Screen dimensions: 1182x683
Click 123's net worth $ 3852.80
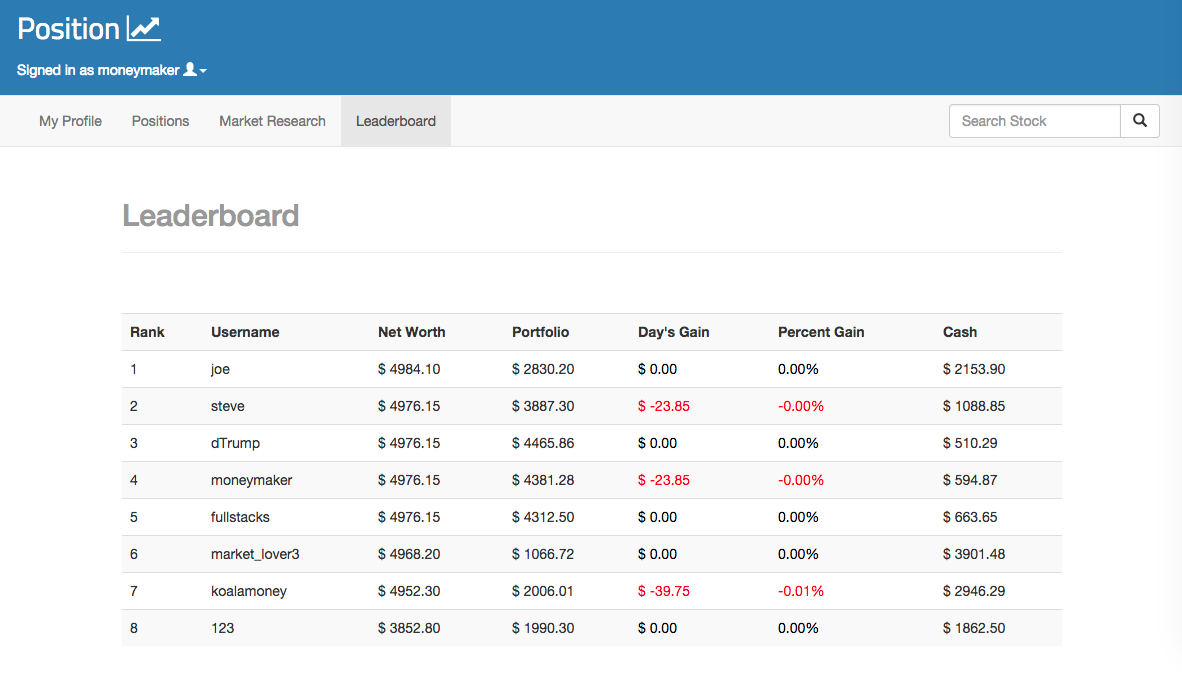[x=409, y=627]
